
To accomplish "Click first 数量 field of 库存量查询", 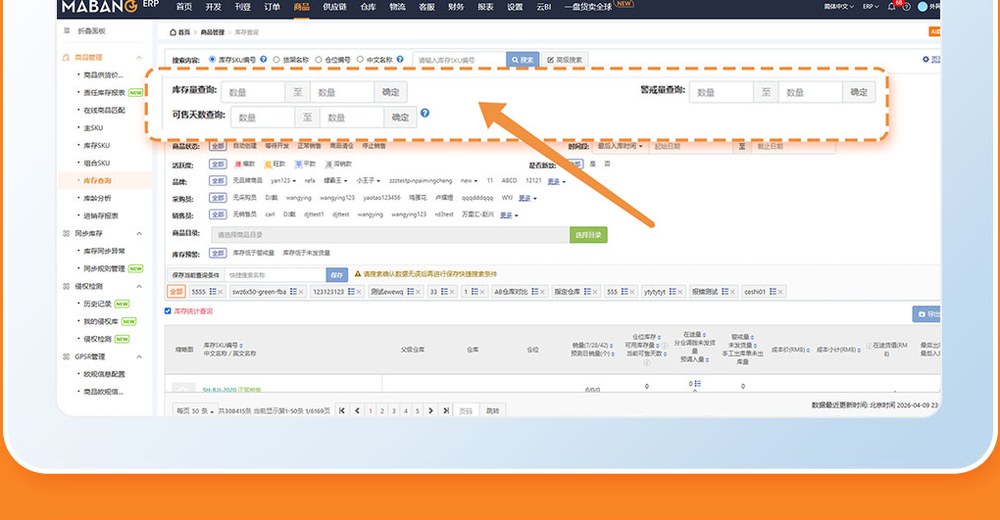I will click(x=253, y=92).
